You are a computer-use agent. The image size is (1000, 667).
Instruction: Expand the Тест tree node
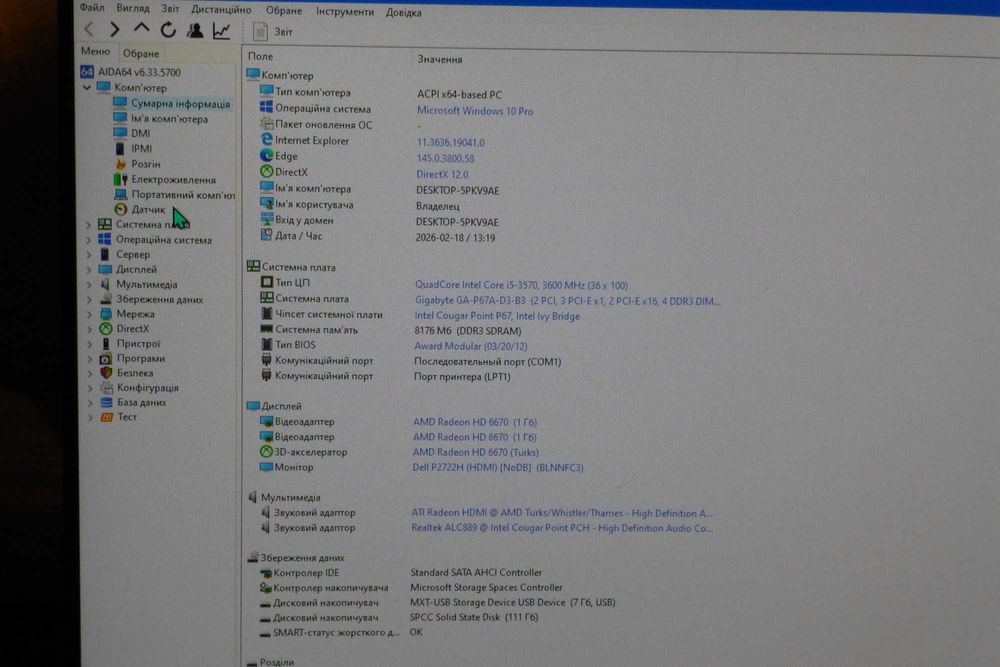coord(90,417)
